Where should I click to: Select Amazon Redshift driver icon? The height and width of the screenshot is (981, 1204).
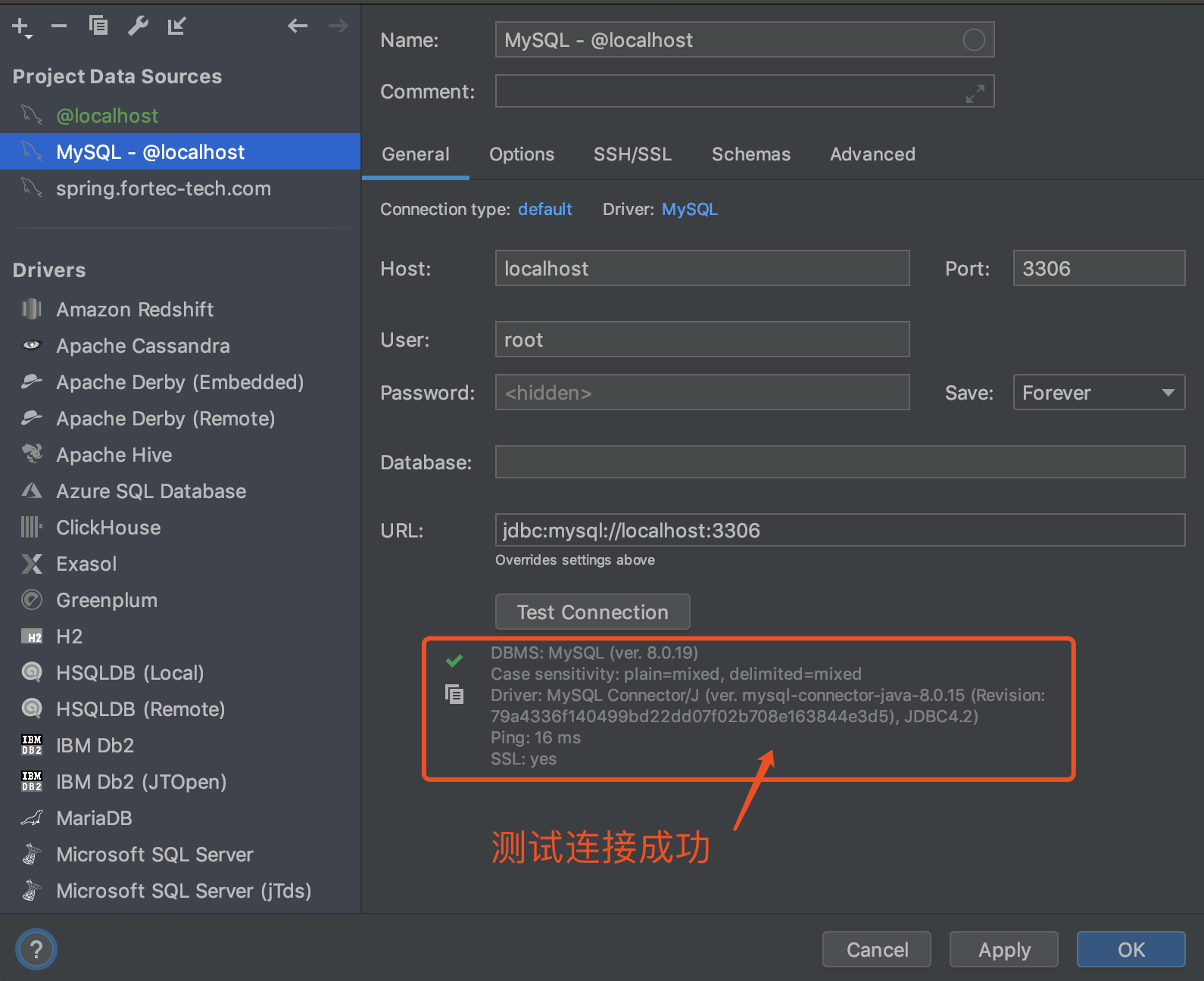(x=32, y=309)
